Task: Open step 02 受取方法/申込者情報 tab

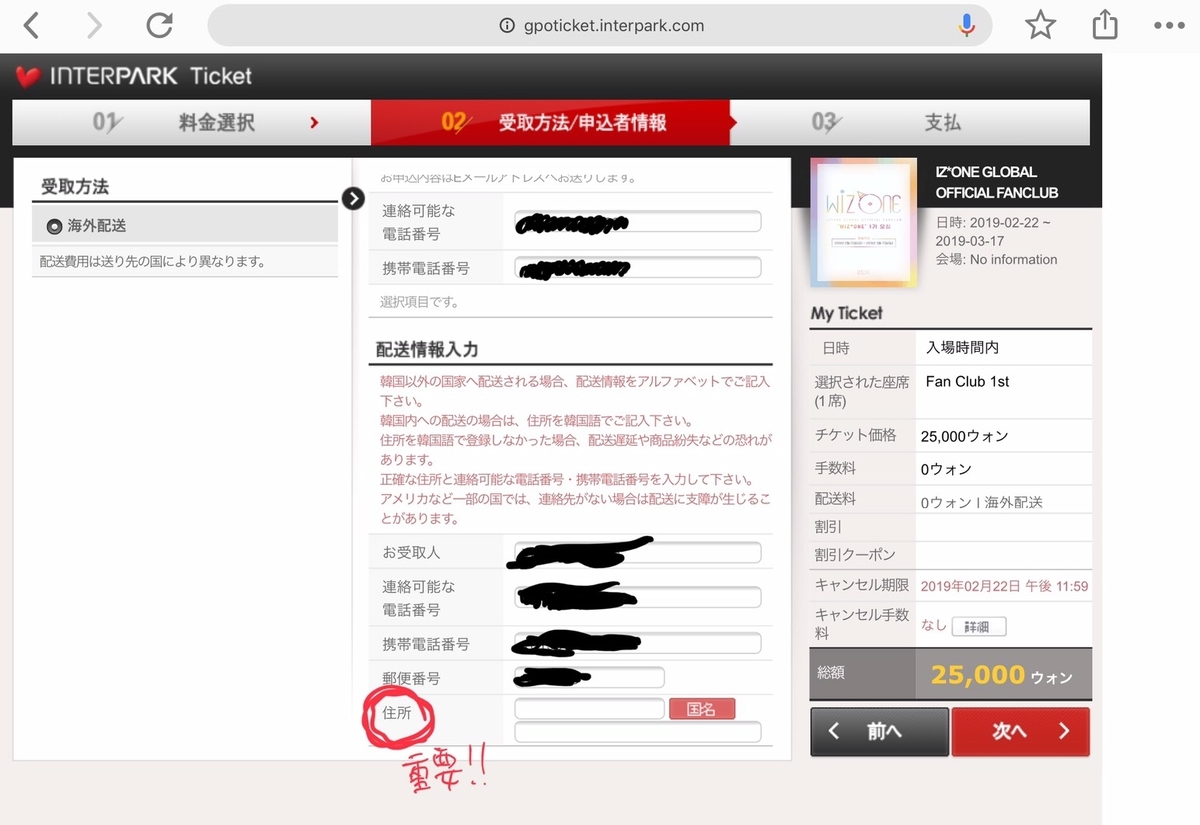Action: (x=553, y=123)
